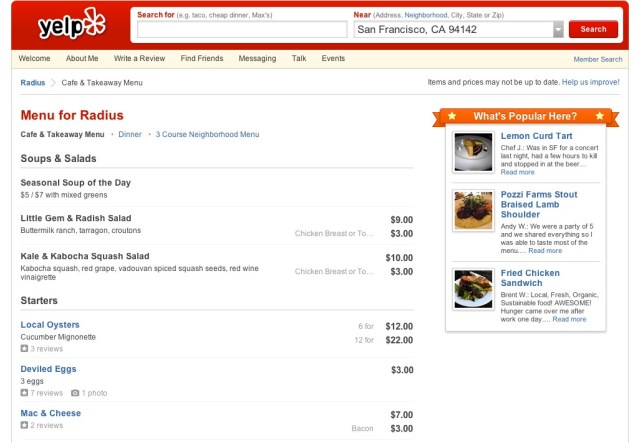Screen dimensions: 640x443
Task: Open the Dinner menu tab
Action: 130,134
